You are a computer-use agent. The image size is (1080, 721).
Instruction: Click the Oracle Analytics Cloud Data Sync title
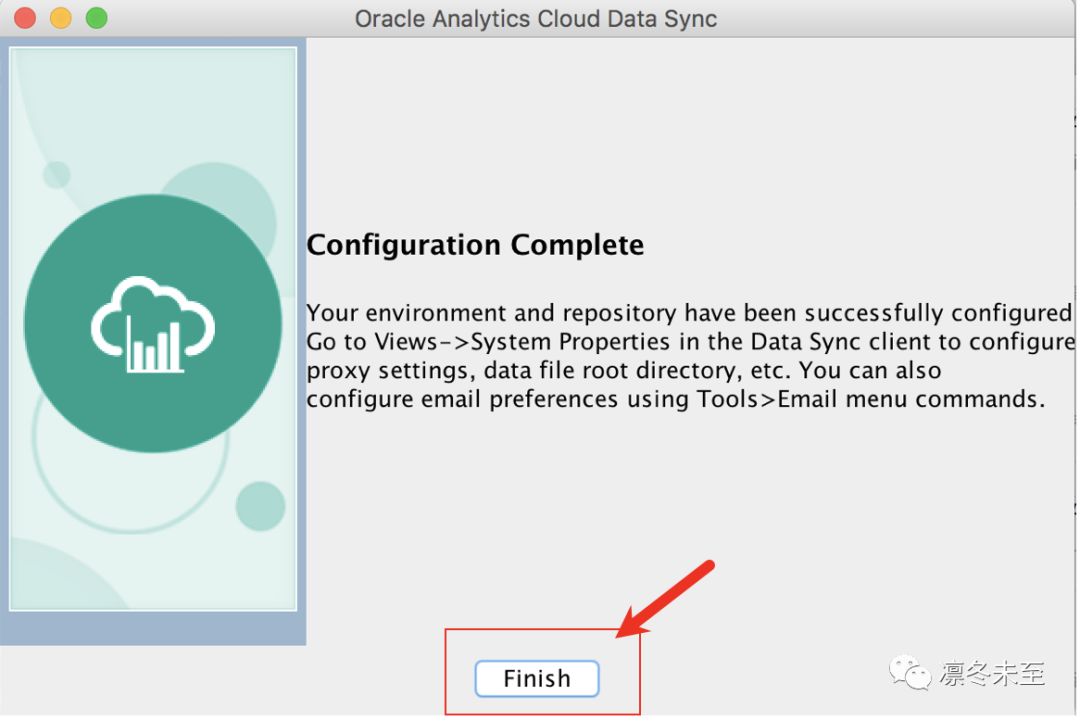click(535, 19)
